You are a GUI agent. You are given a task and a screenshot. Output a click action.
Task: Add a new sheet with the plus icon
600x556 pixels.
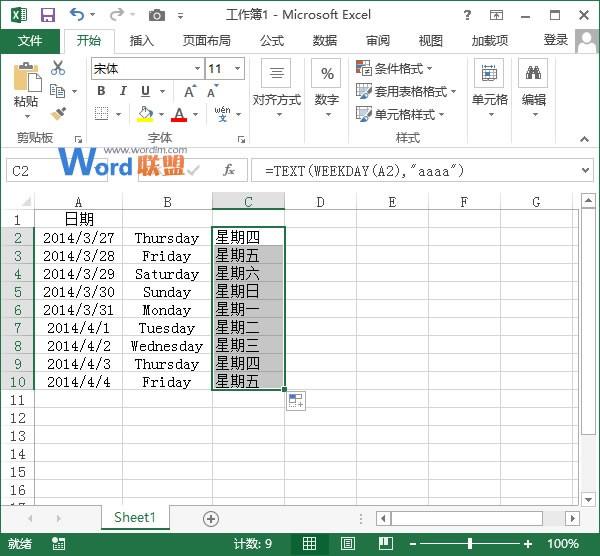tap(211, 518)
